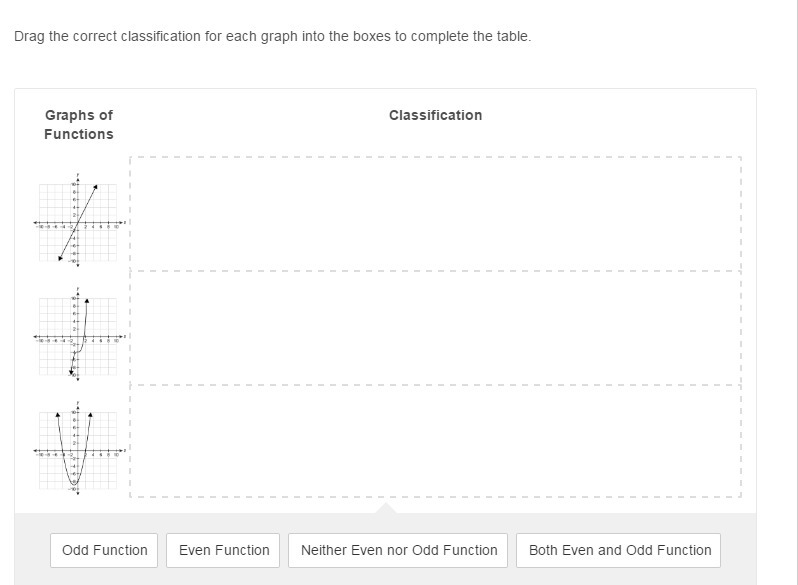The height and width of the screenshot is (585, 798).
Task: Click the drop box beside the line graph
Action: 435,213
